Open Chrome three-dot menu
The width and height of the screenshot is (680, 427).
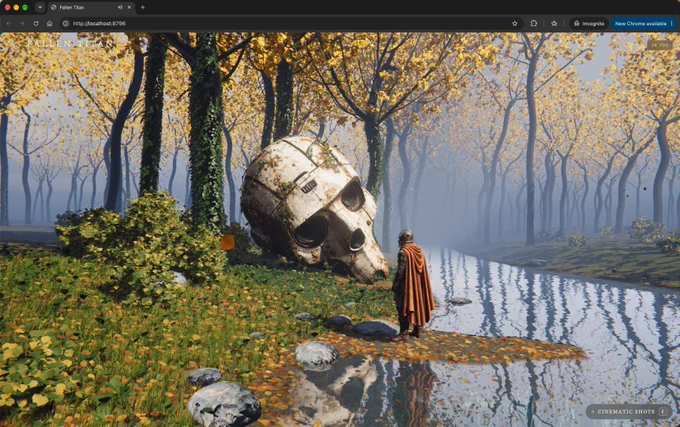[672, 23]
